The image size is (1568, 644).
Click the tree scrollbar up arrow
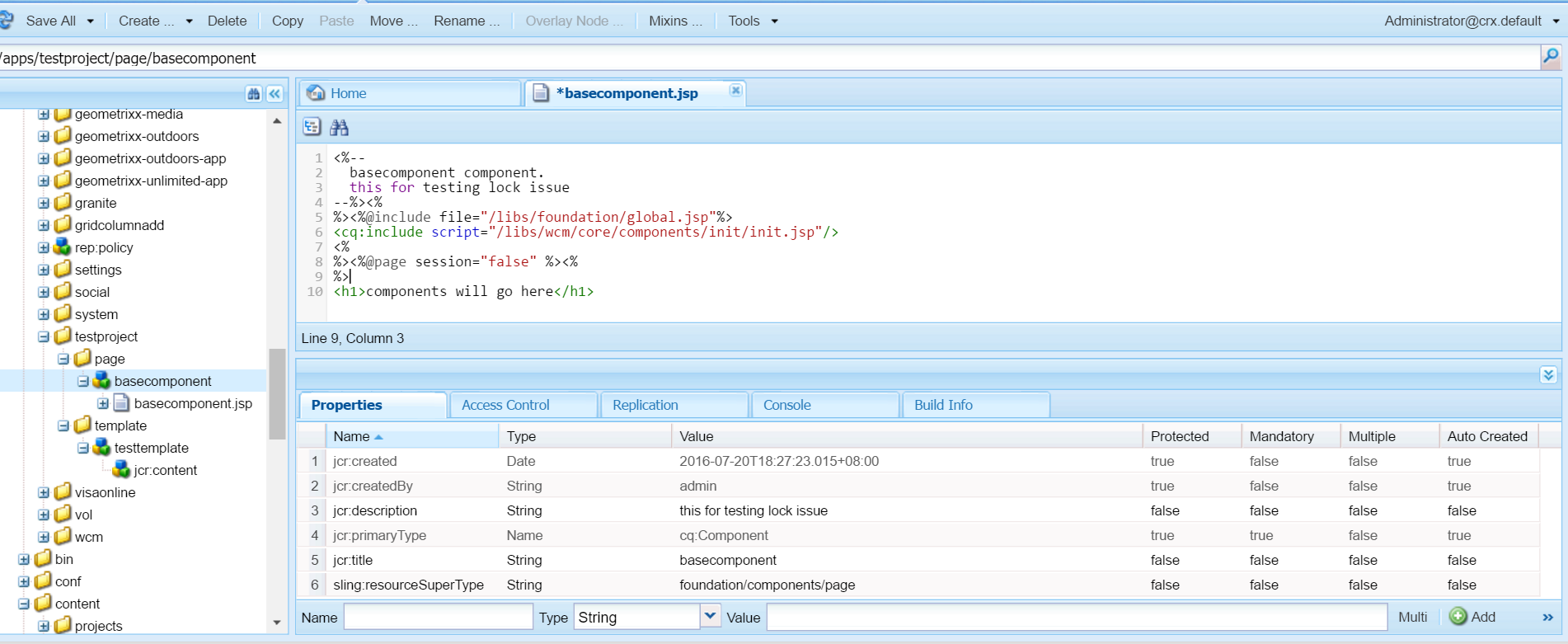tap(277, 121)
